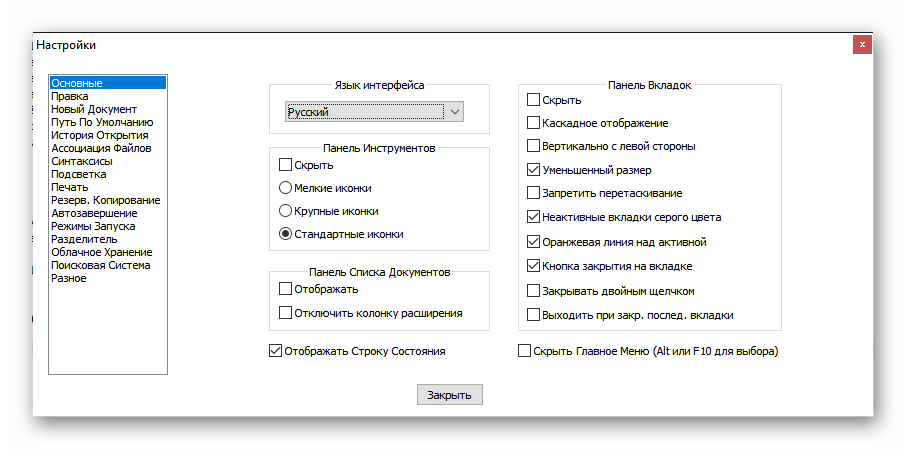Enable Каскадное отображение for tabs

pyautogui.click(x=534, y=123)
